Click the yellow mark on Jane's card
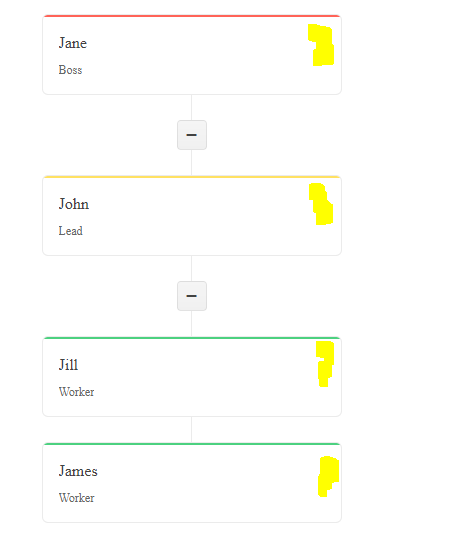Image resolution: width=466 pixels, height=538 pixels. click(x=321, y=45)
